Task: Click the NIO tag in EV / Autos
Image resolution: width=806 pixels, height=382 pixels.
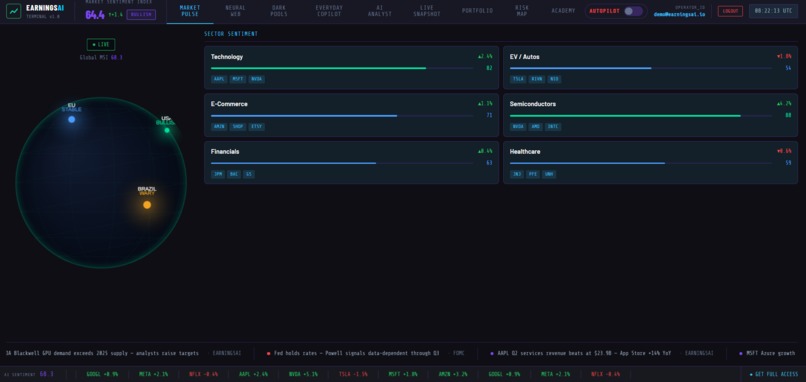Action: click(554, 79)
